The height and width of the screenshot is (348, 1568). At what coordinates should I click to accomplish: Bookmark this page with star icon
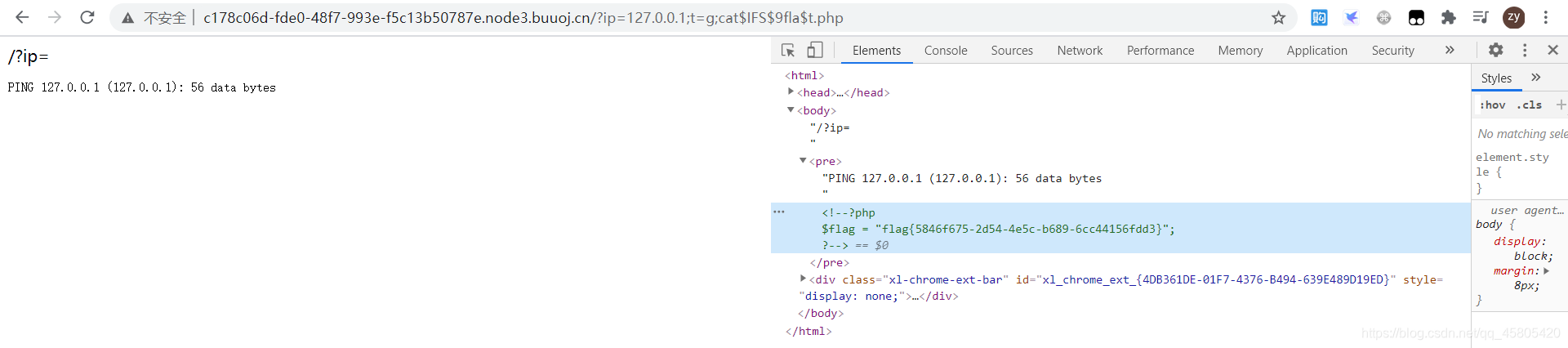(x=1279, y=17)
